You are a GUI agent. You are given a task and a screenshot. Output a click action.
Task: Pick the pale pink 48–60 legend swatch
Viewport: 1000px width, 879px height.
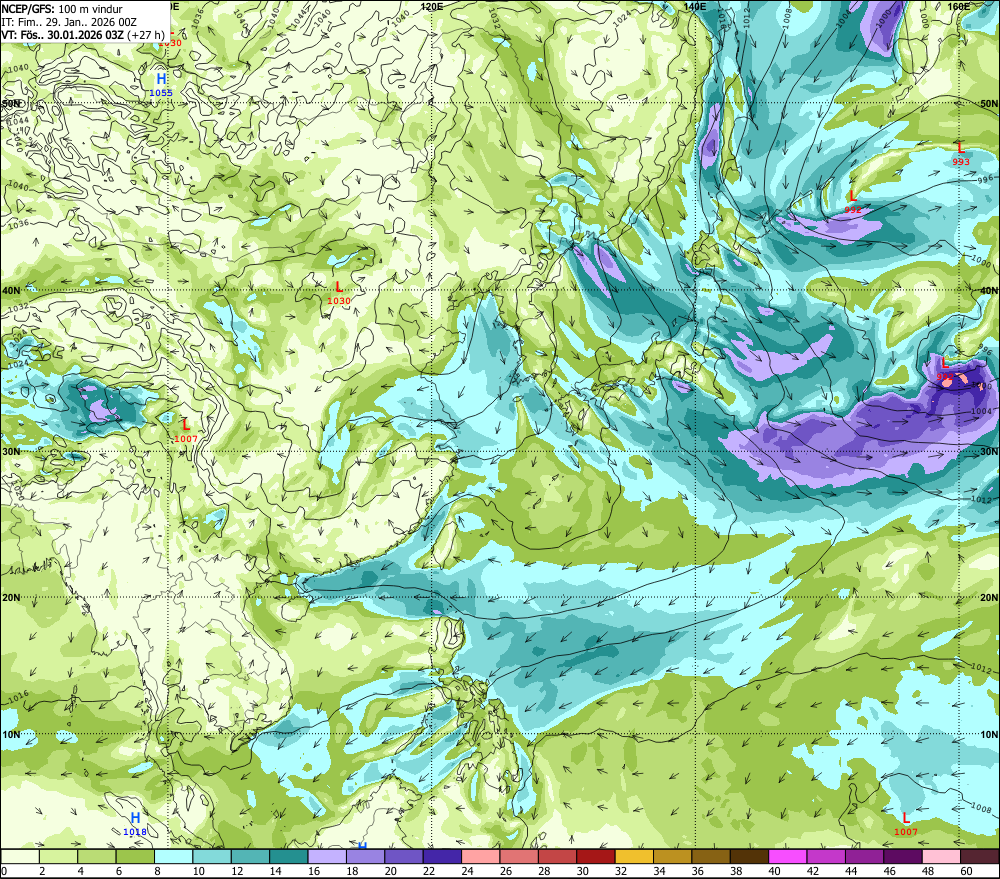click(x=941, y=856)
